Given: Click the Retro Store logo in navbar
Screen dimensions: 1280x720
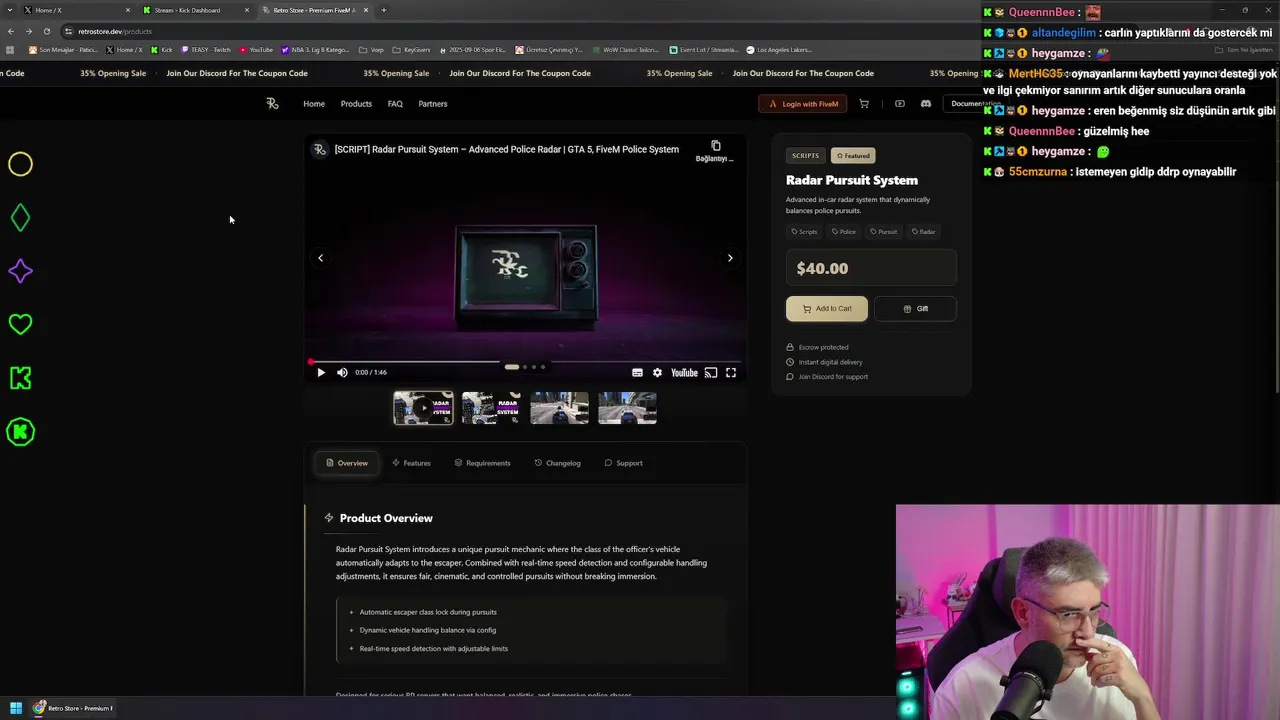Looking at the screenshot, I should 272,103.
